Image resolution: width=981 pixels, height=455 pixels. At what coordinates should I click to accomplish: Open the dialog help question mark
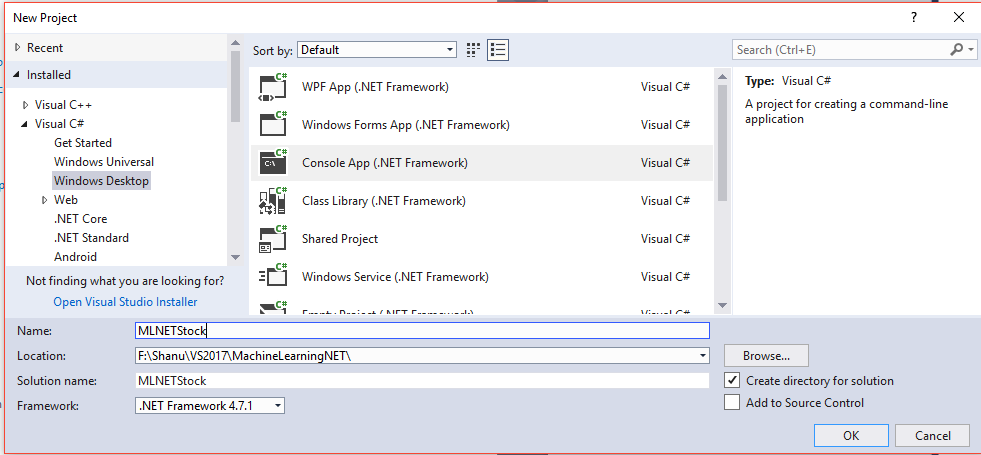[914, 18]
